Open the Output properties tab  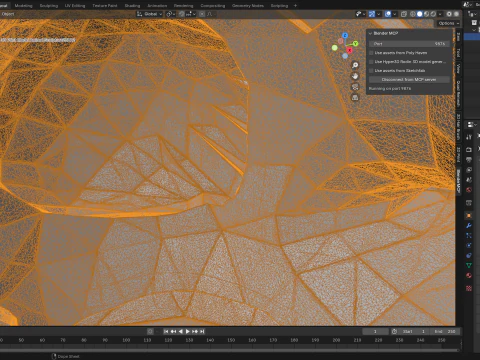pos(469,160)
